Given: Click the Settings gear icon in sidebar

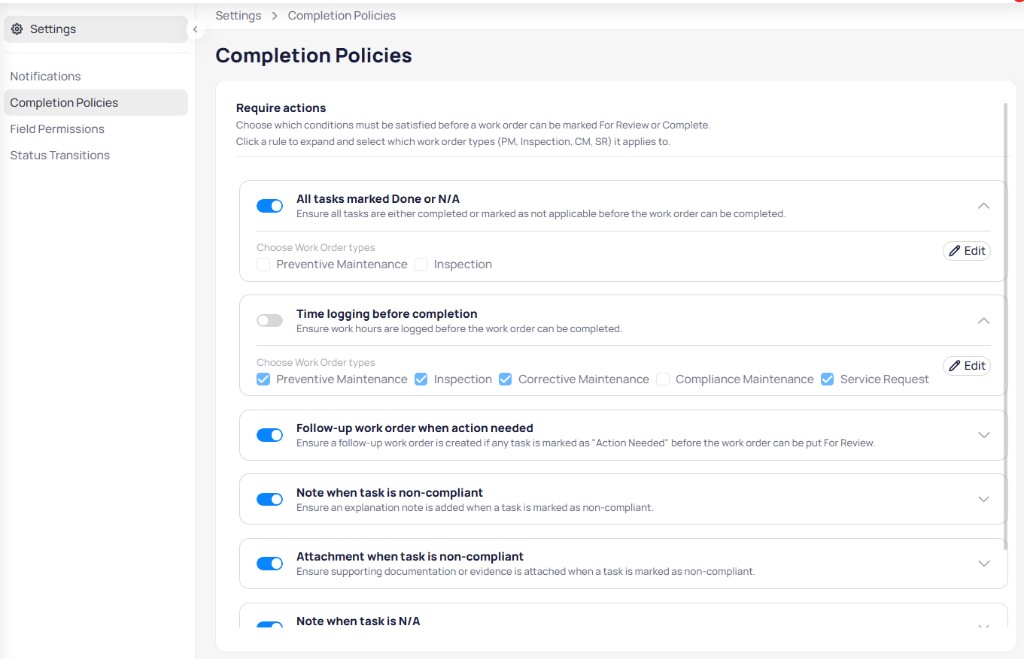Looking at the screenshot, I should coord(17,29).
